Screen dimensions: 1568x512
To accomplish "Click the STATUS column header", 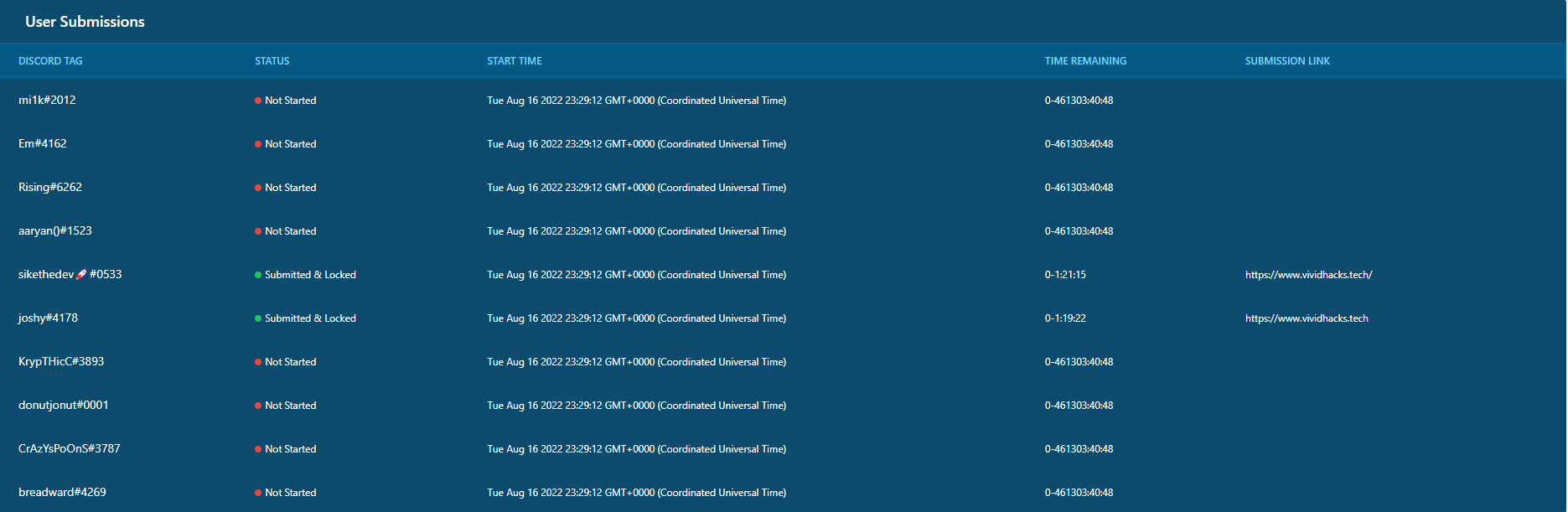I will tap(272, 61).
